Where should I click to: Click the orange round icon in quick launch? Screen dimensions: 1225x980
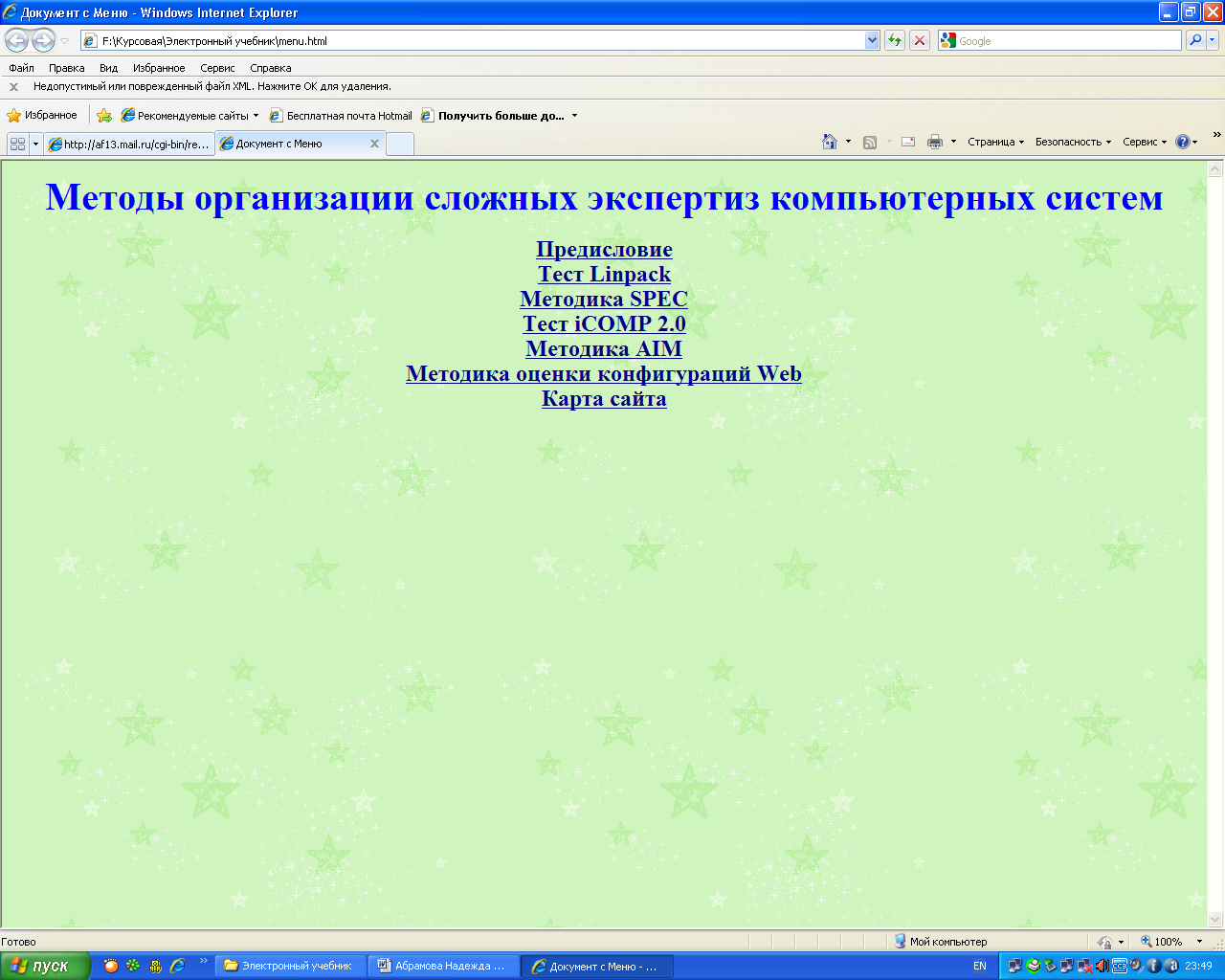tap(111, 966)
